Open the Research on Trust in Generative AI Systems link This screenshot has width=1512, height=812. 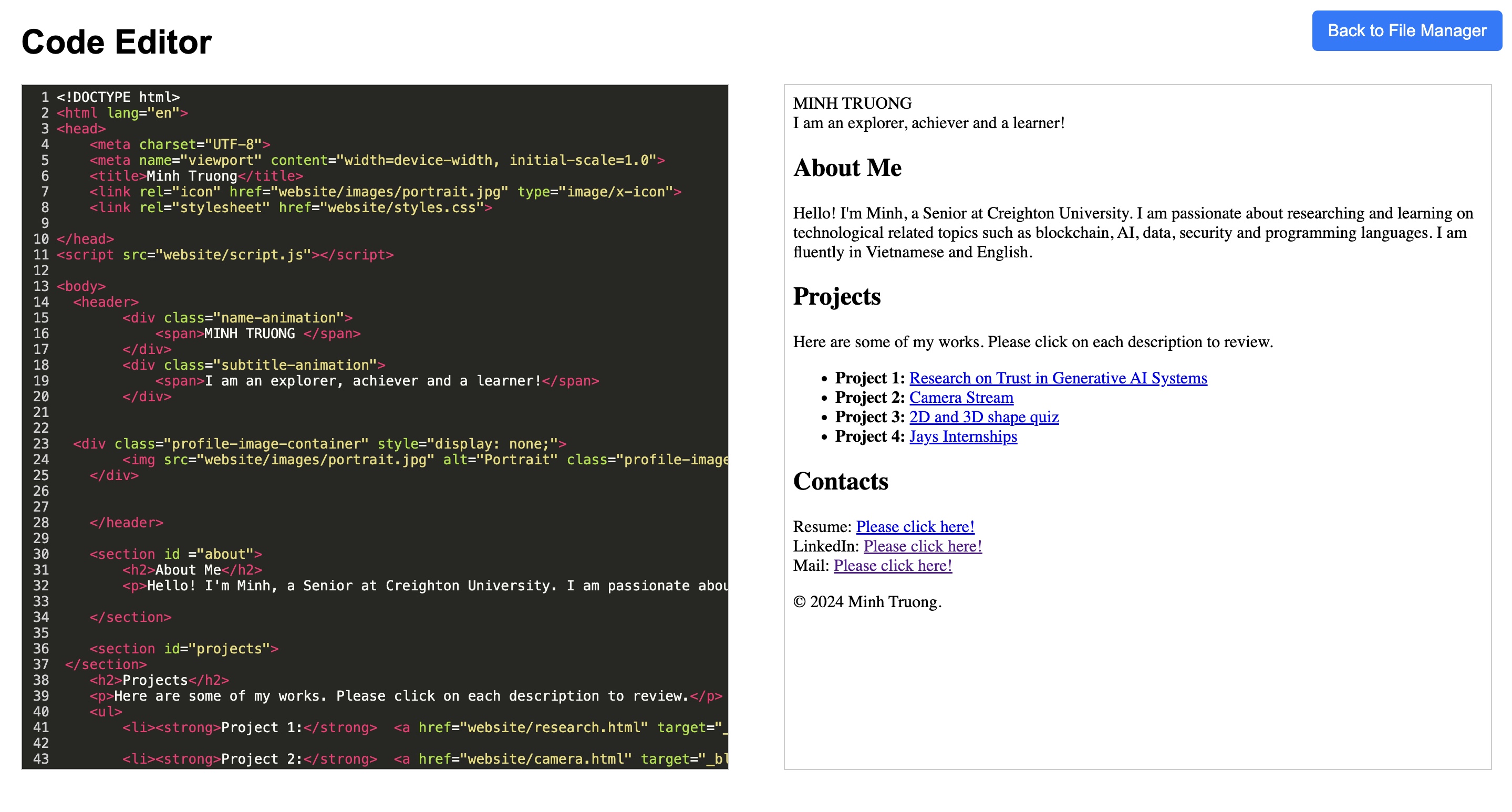[1058, 378]
